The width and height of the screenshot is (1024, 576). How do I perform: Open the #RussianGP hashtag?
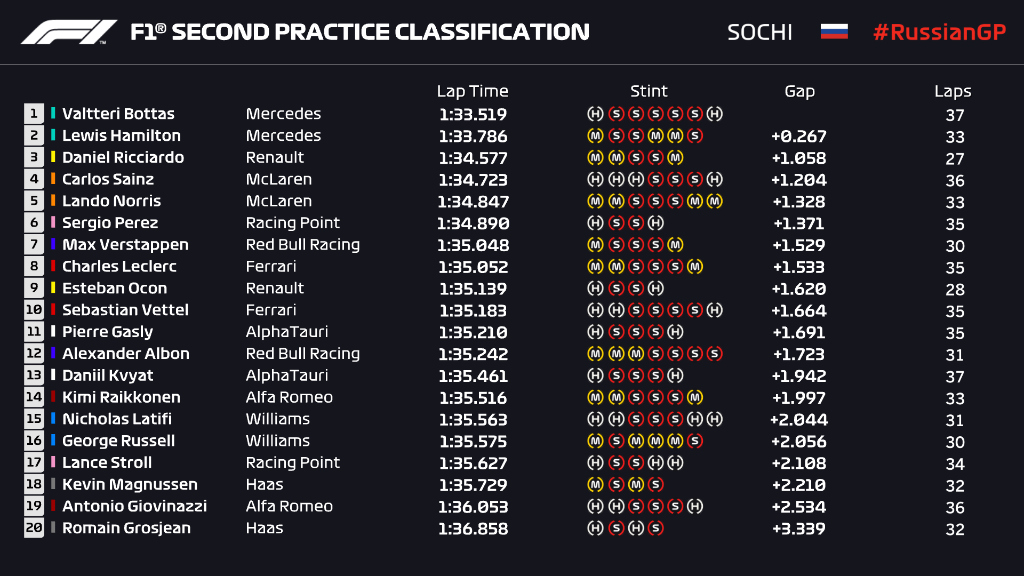[x=938, y=32]
